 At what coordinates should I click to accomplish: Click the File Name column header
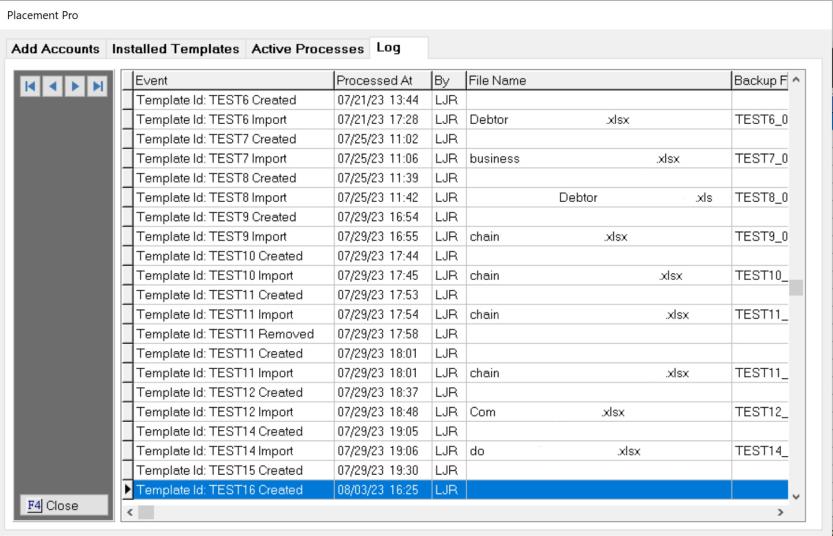597,80
